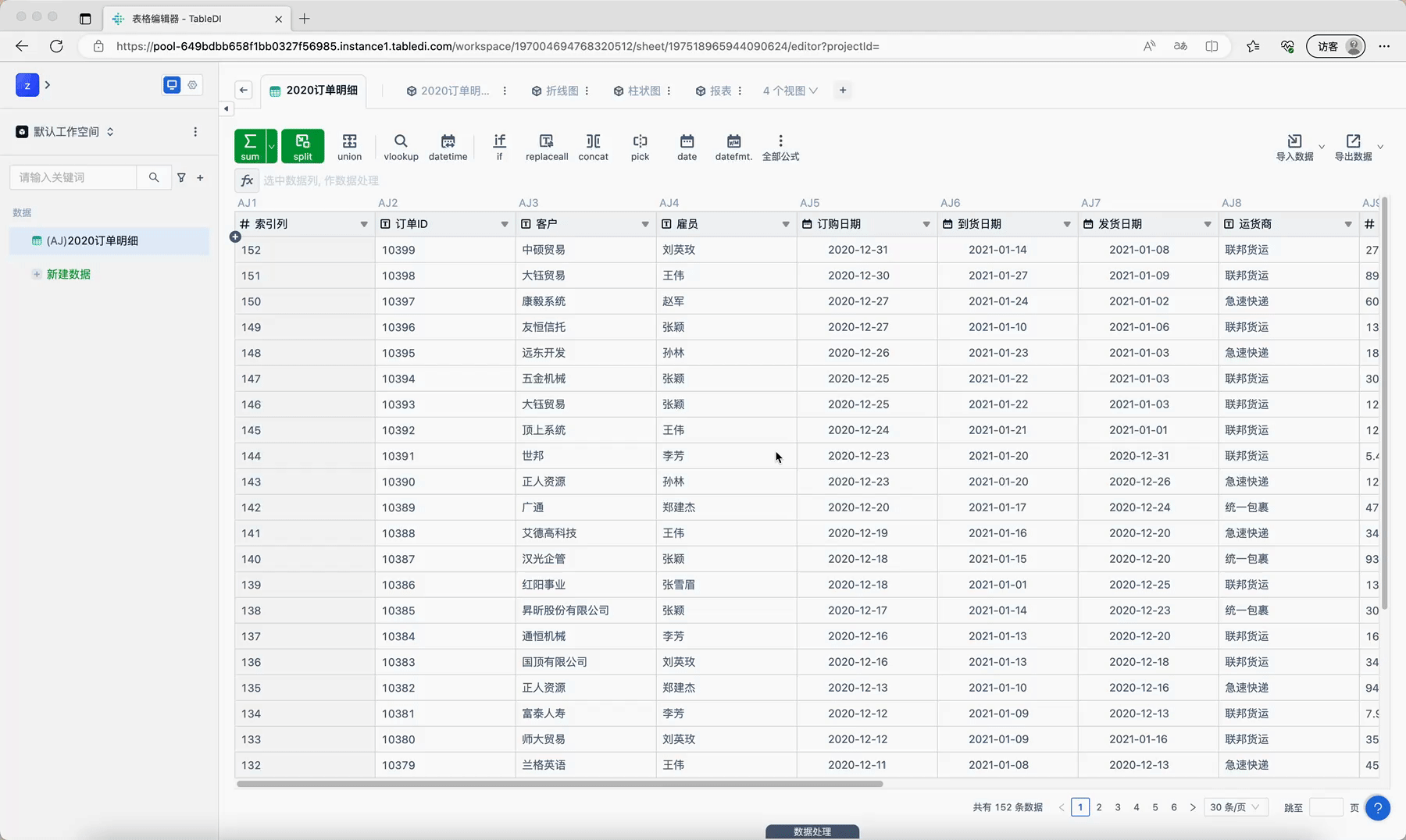Viewport: 1406px width, 840px height.
Task: Click the vertical table scrollbar
Action: 1384,403
